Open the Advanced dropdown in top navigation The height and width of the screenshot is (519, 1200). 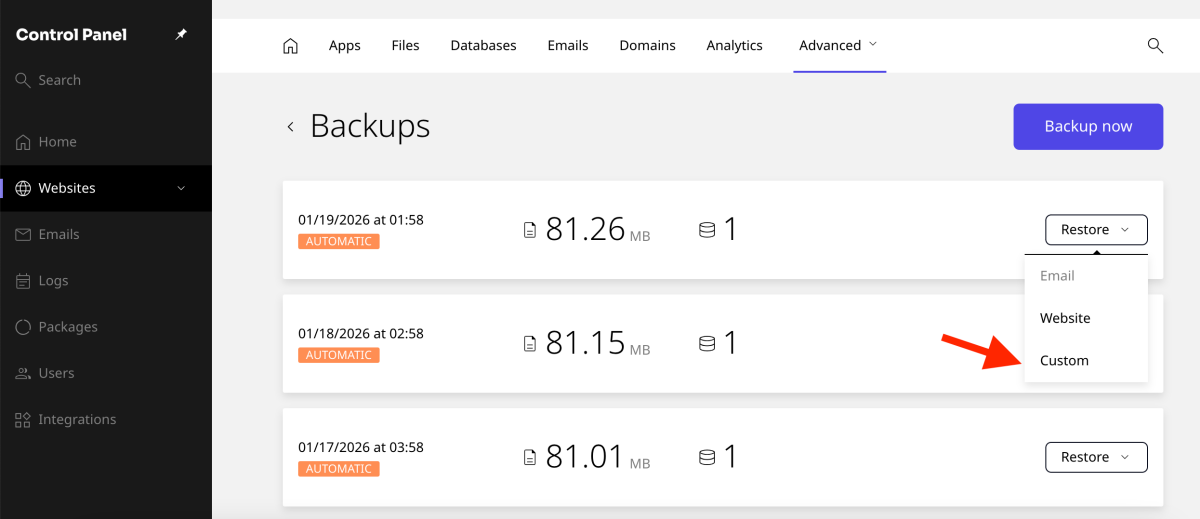pyautogui.click(x=838, y=46)
